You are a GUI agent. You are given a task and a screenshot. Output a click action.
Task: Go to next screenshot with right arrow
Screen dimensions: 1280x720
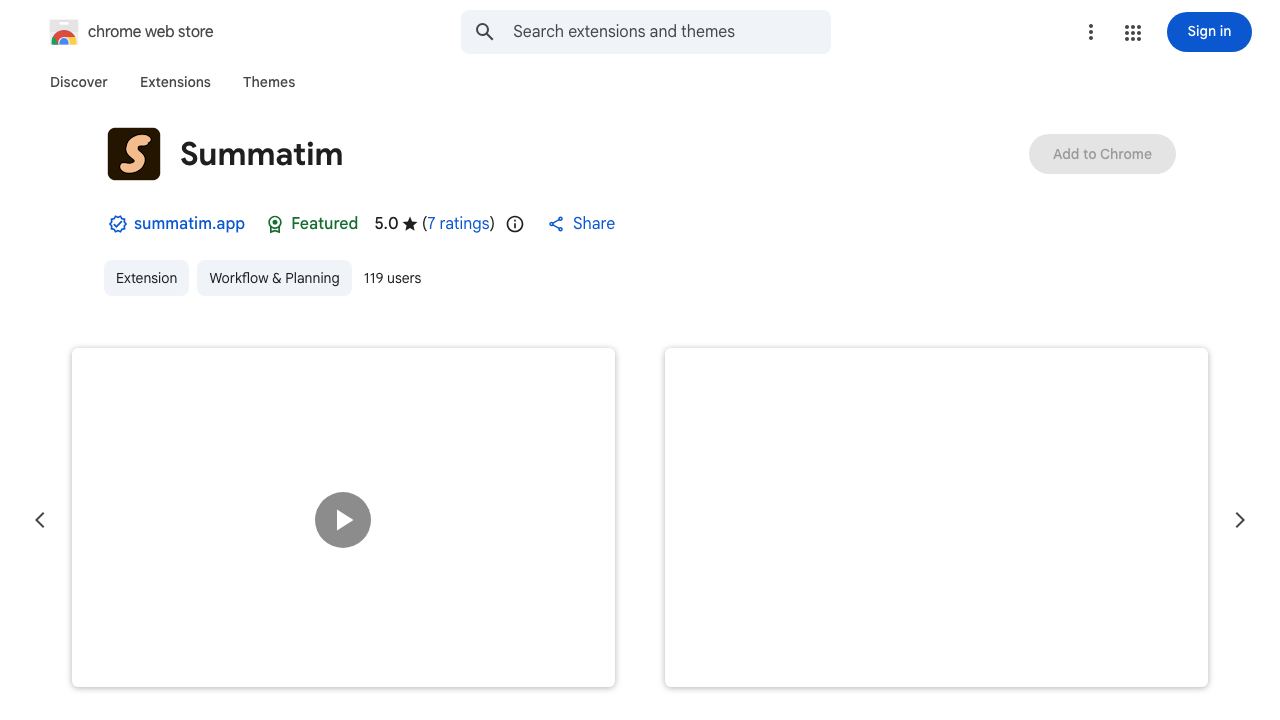[x=1240, y=520]
